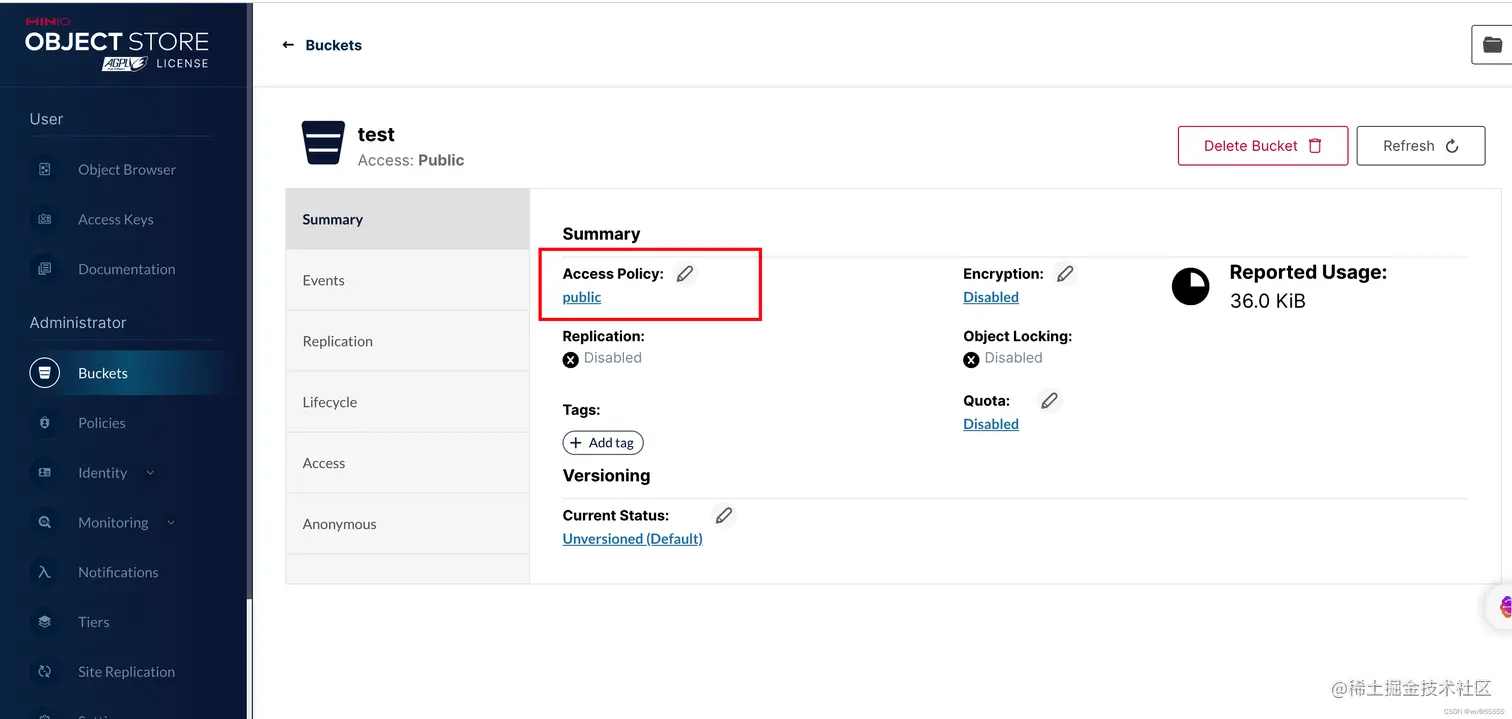Click the Add tag button

603,443
